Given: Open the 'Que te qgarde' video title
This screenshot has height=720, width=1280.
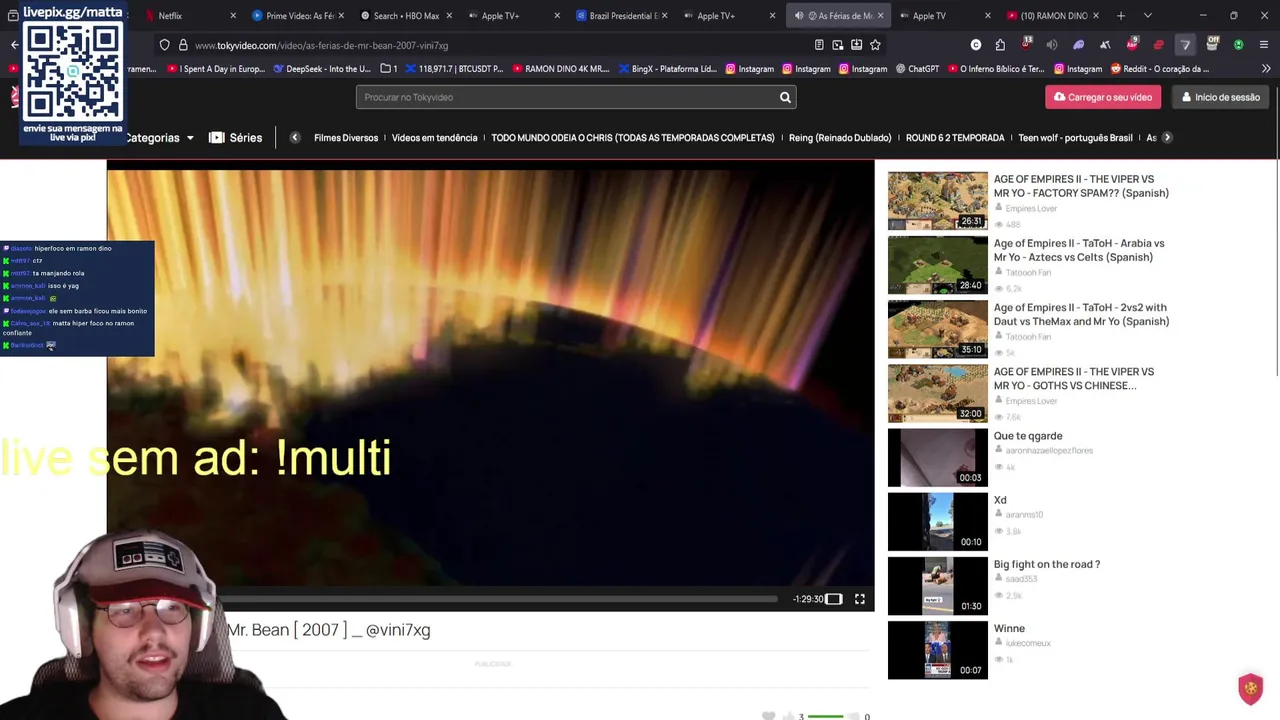Looking at the screenshot, I should [x=1028, y=436].
